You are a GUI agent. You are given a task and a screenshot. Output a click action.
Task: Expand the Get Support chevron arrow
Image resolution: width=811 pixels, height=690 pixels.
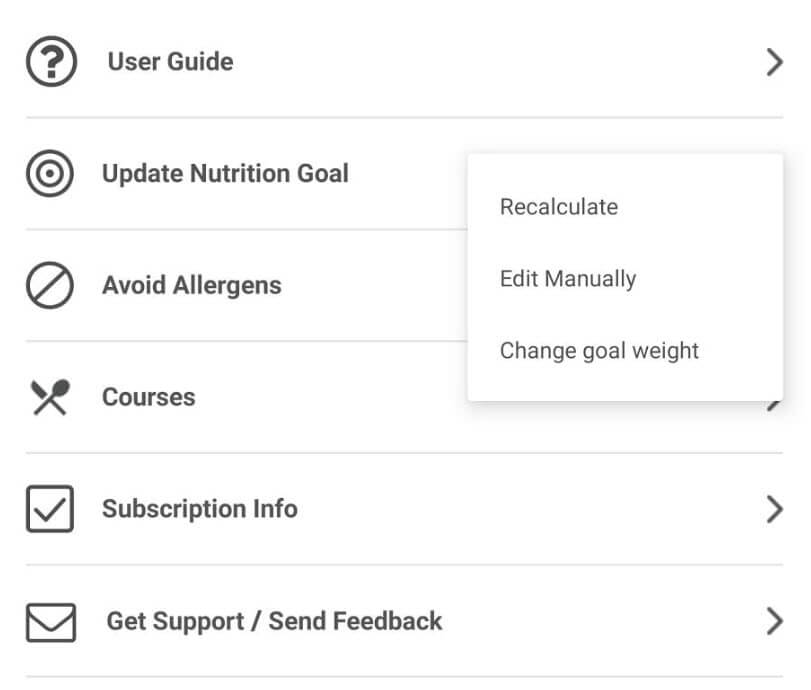tap(773, 622)
